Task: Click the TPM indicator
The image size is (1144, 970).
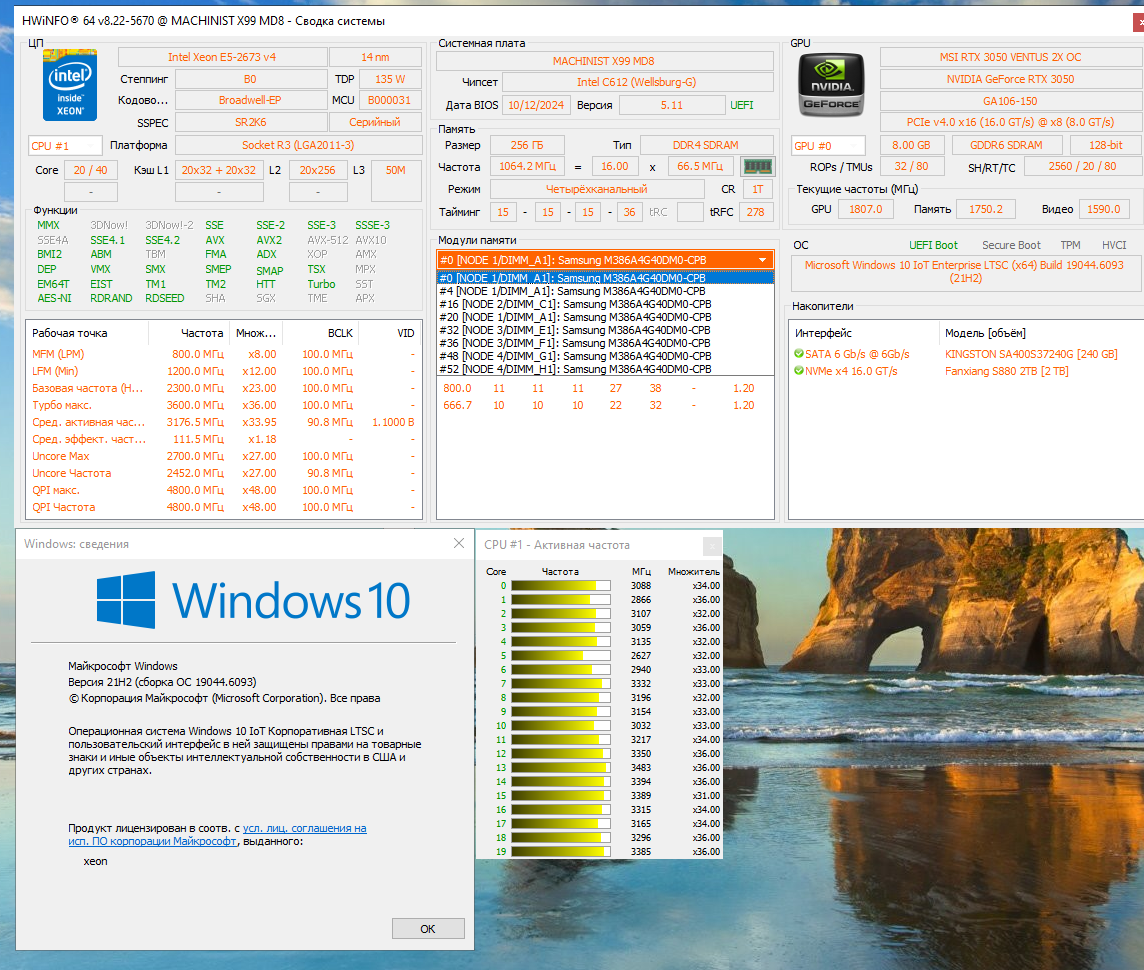Action: 1070,245
